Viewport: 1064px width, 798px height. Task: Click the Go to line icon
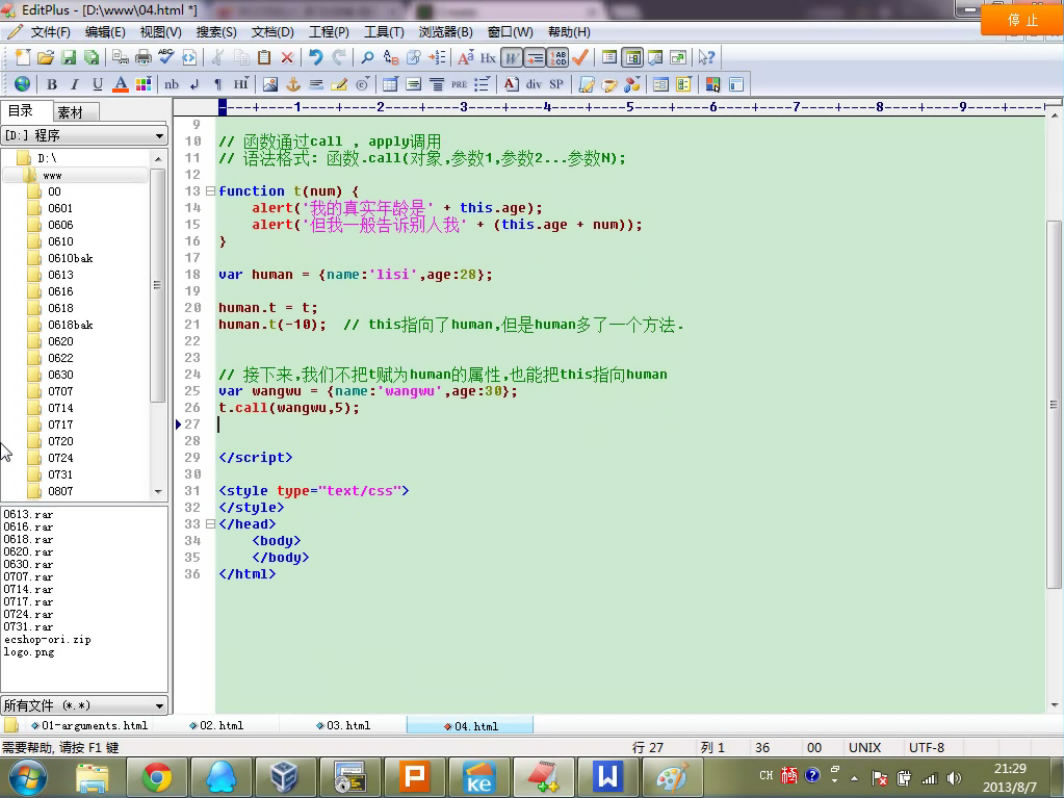437,58
